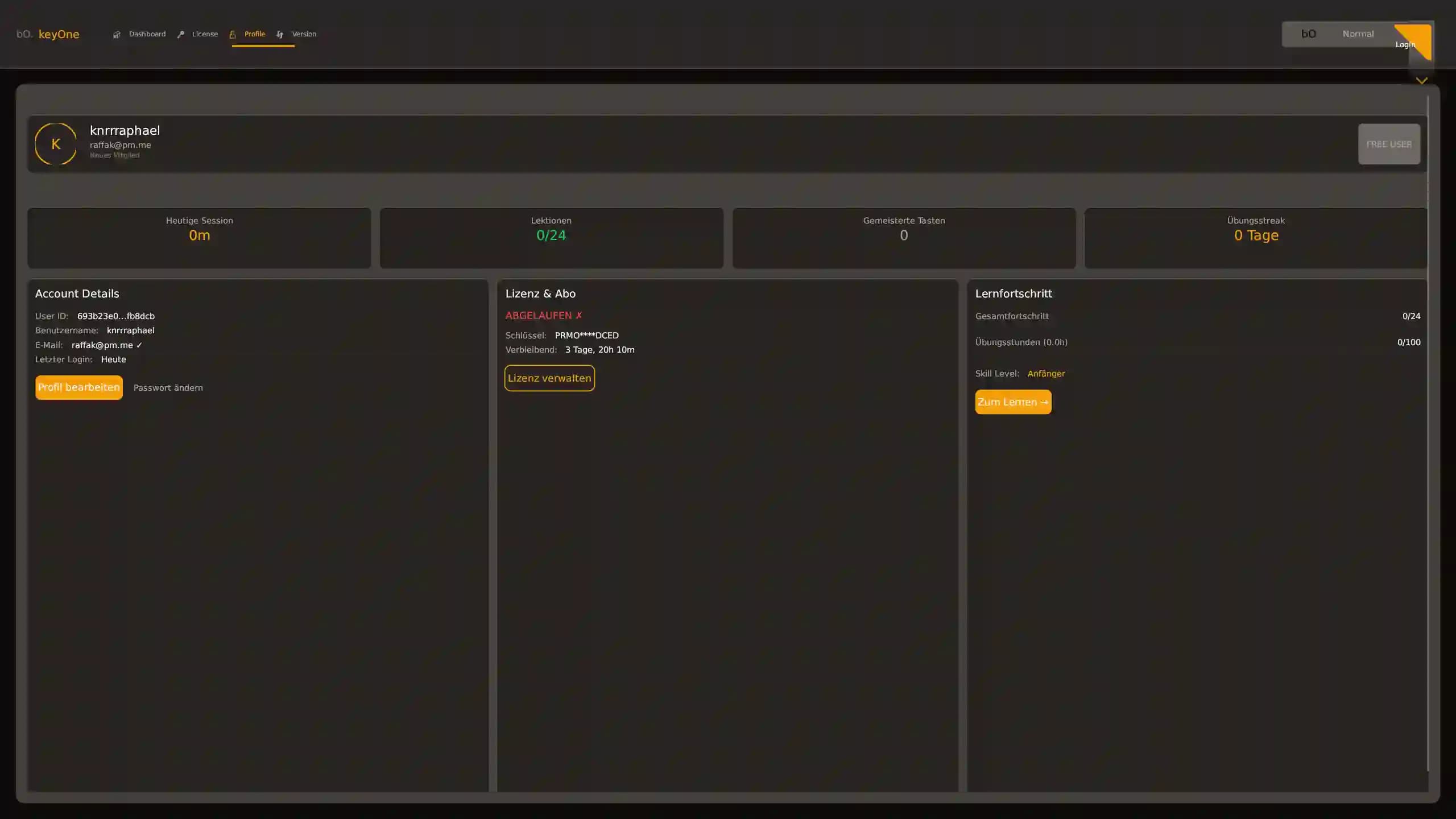Click the FREE USER badge

(x=1388, y=144)
